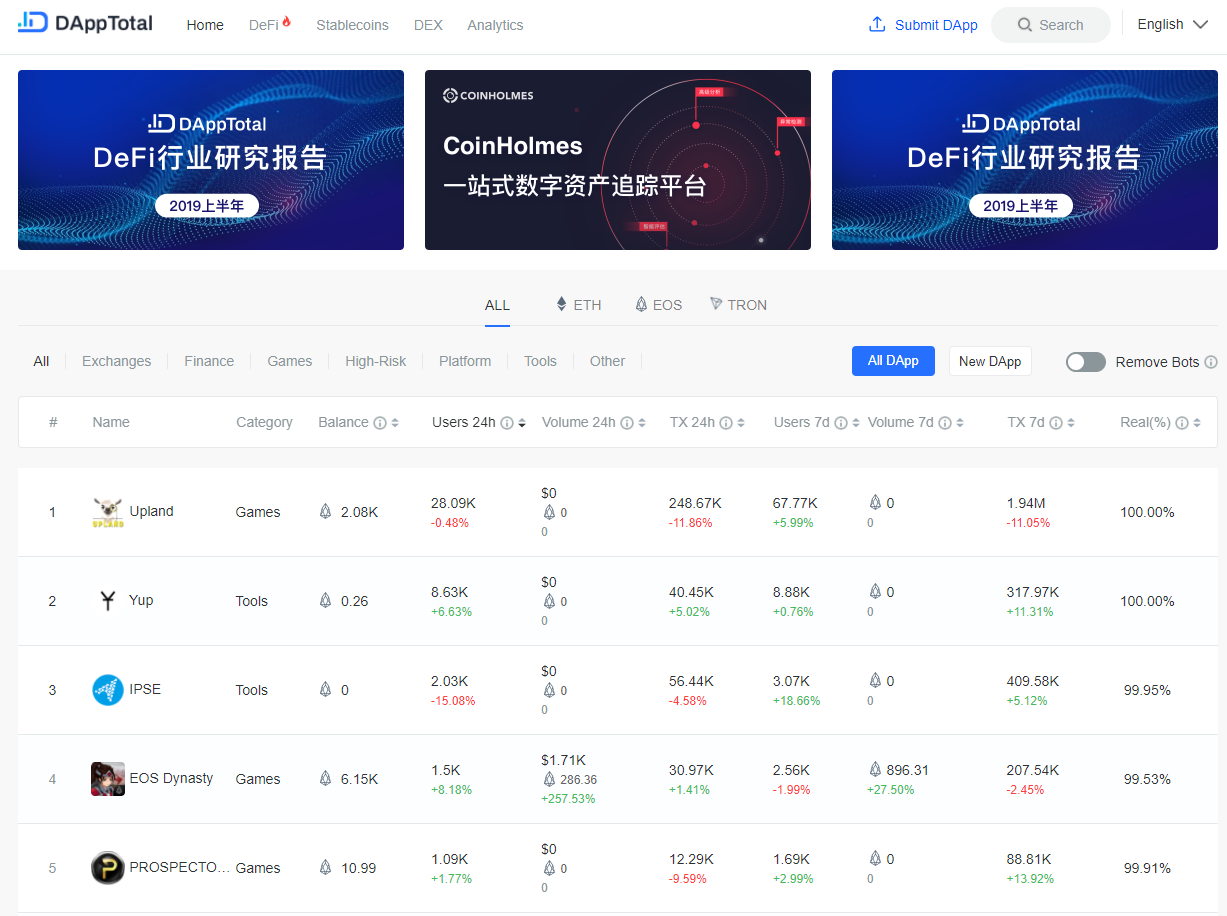Switch to the TRON tab
Viewport: 1227px width, 916px height.
pyautogui.click(x=738, y=305)
